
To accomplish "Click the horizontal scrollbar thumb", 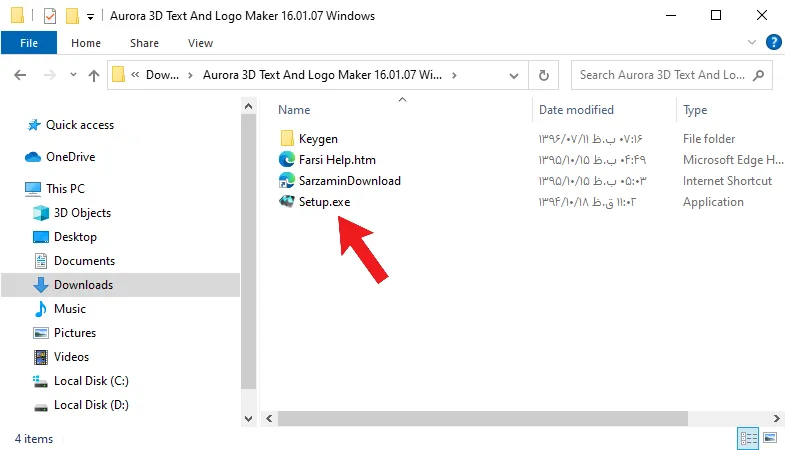I will pyautogui.click(x=483, y=418).
